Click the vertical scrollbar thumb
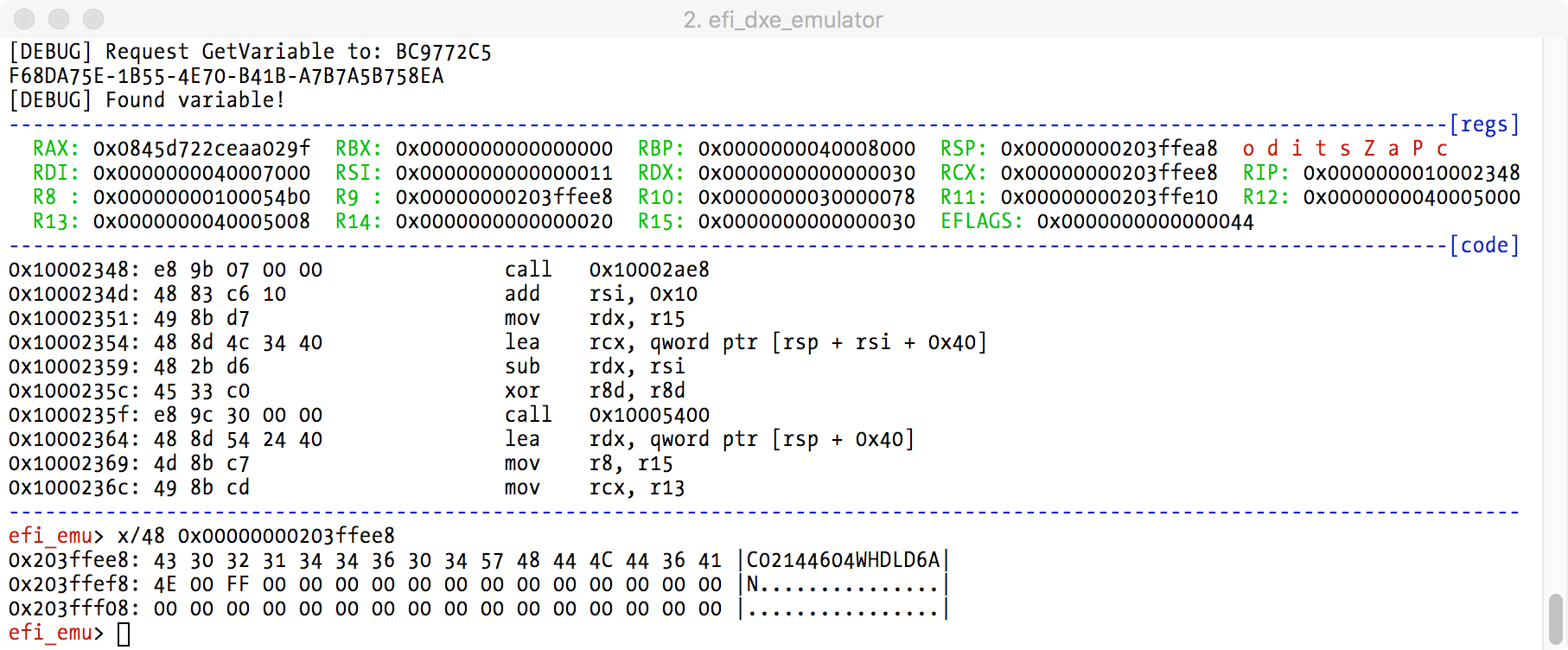 point(1555,617)
